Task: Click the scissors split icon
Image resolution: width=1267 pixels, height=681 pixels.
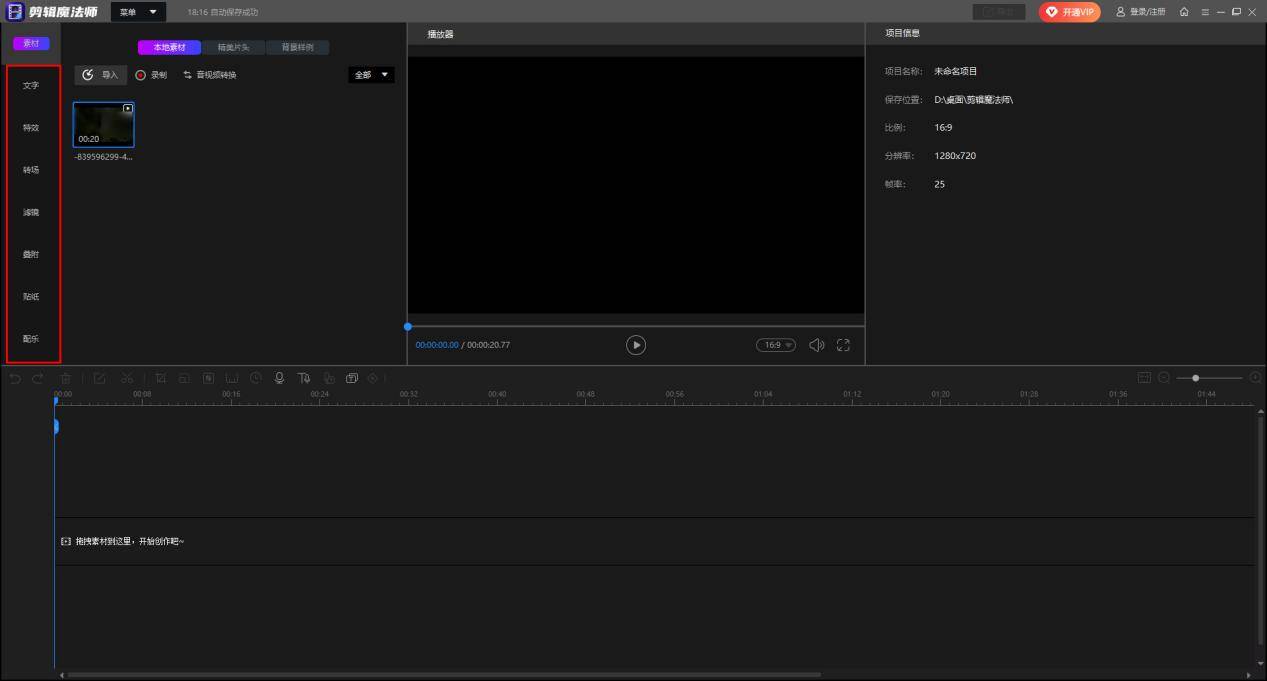Action: coord(127,378)
